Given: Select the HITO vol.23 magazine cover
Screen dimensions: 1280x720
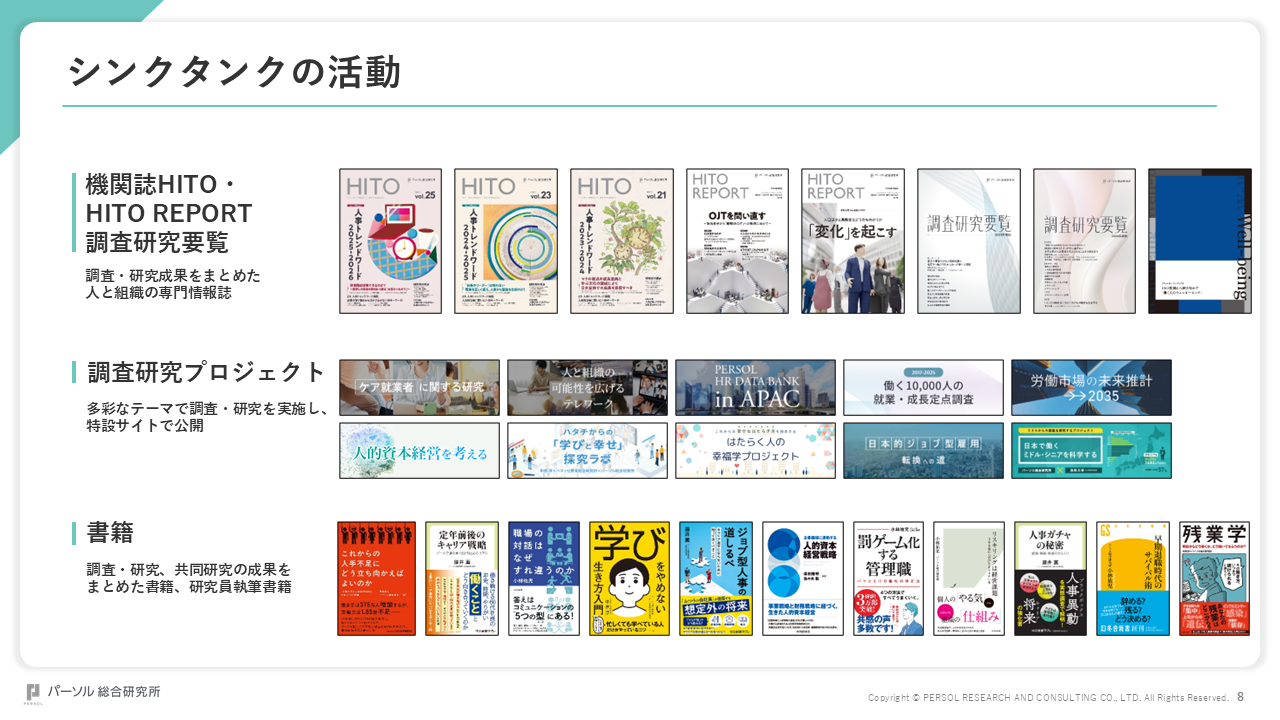Looking at the screenshot, I should [x=506, y=241].
